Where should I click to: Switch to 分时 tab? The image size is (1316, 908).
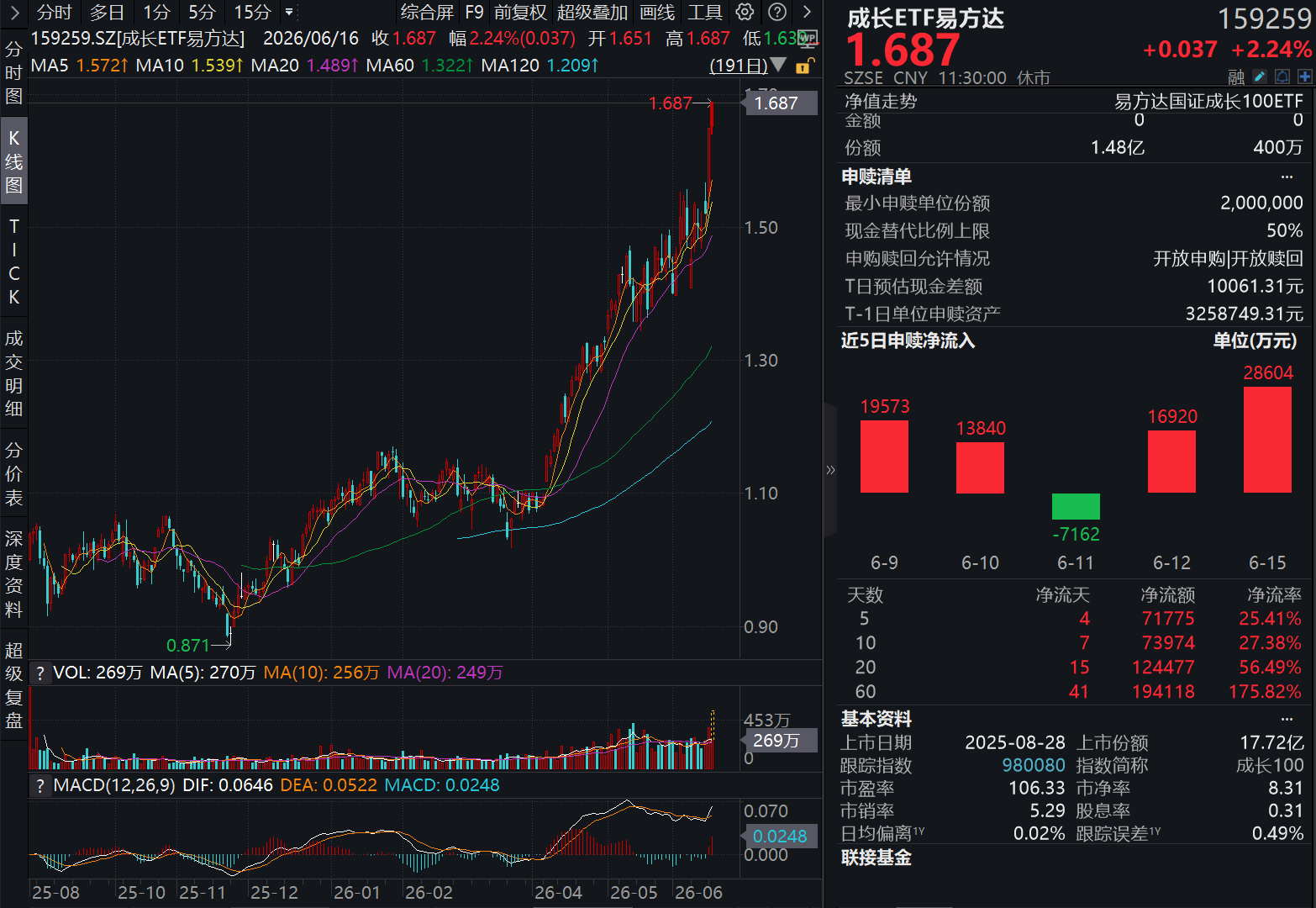pyautogui.click(x=55, y=12)
